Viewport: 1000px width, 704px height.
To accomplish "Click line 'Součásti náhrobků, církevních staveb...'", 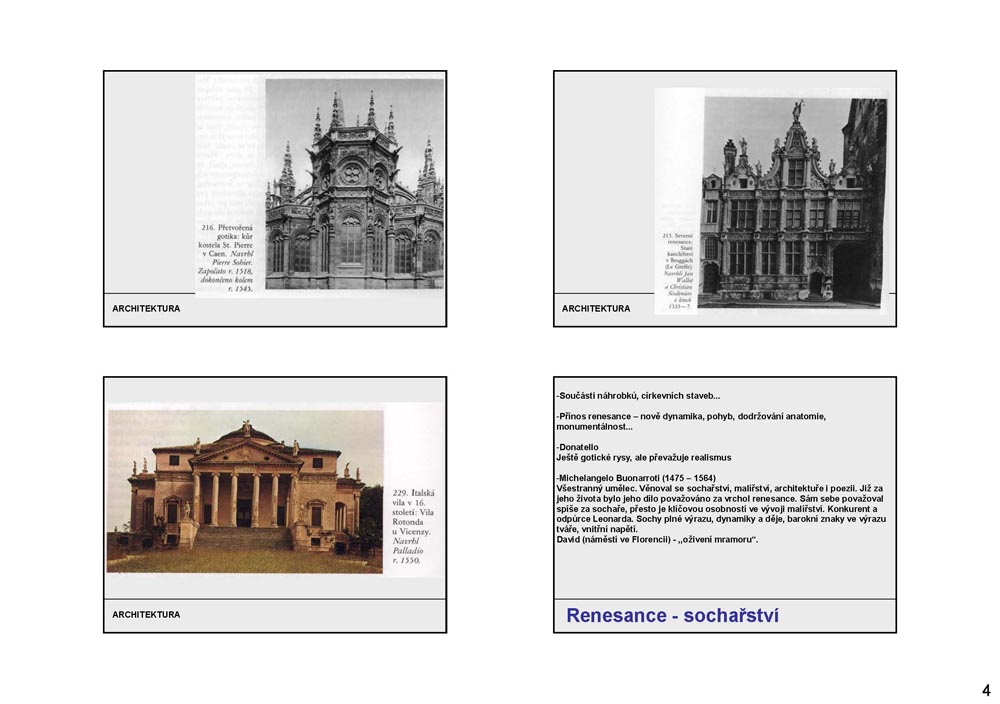I will pos(638,396).
